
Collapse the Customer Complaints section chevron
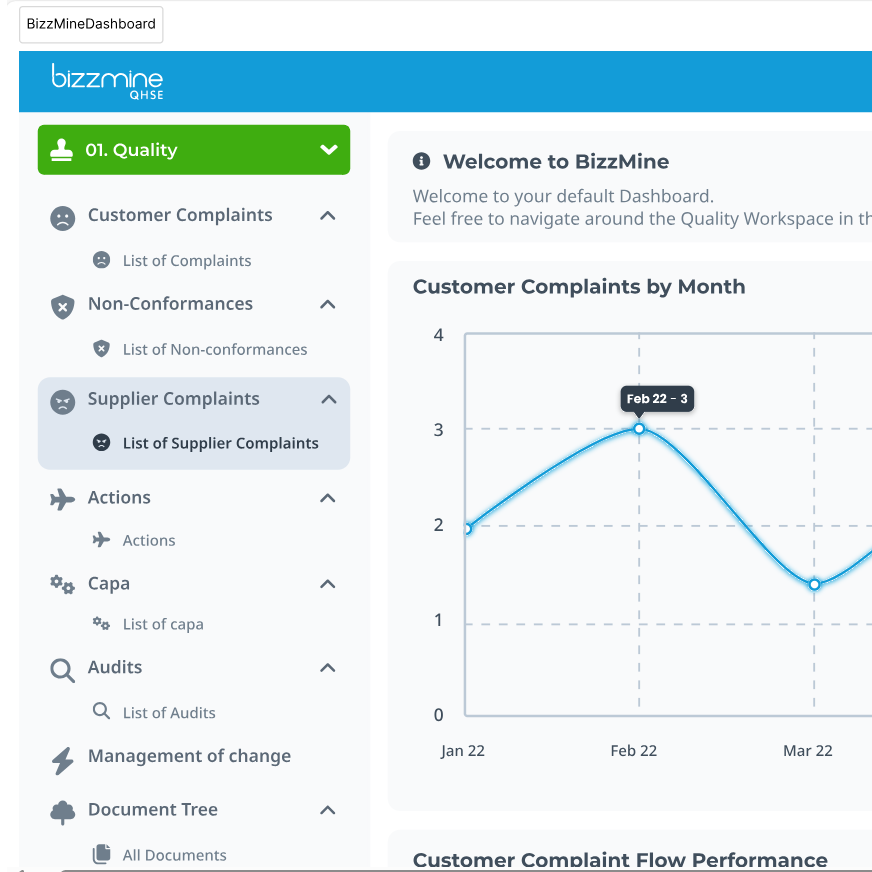tap(328, 216)
